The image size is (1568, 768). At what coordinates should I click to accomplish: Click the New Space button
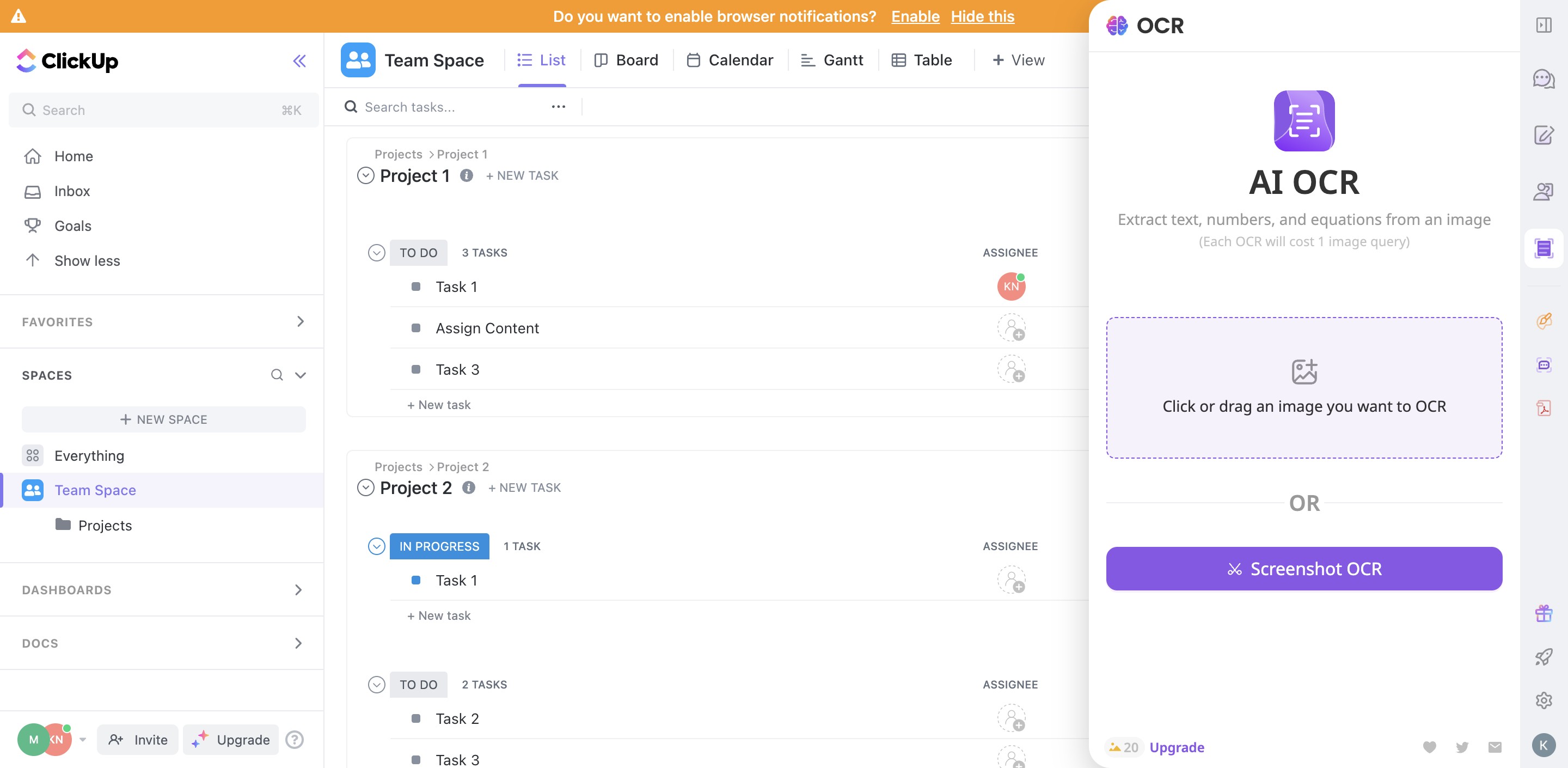tap(164, 419)
